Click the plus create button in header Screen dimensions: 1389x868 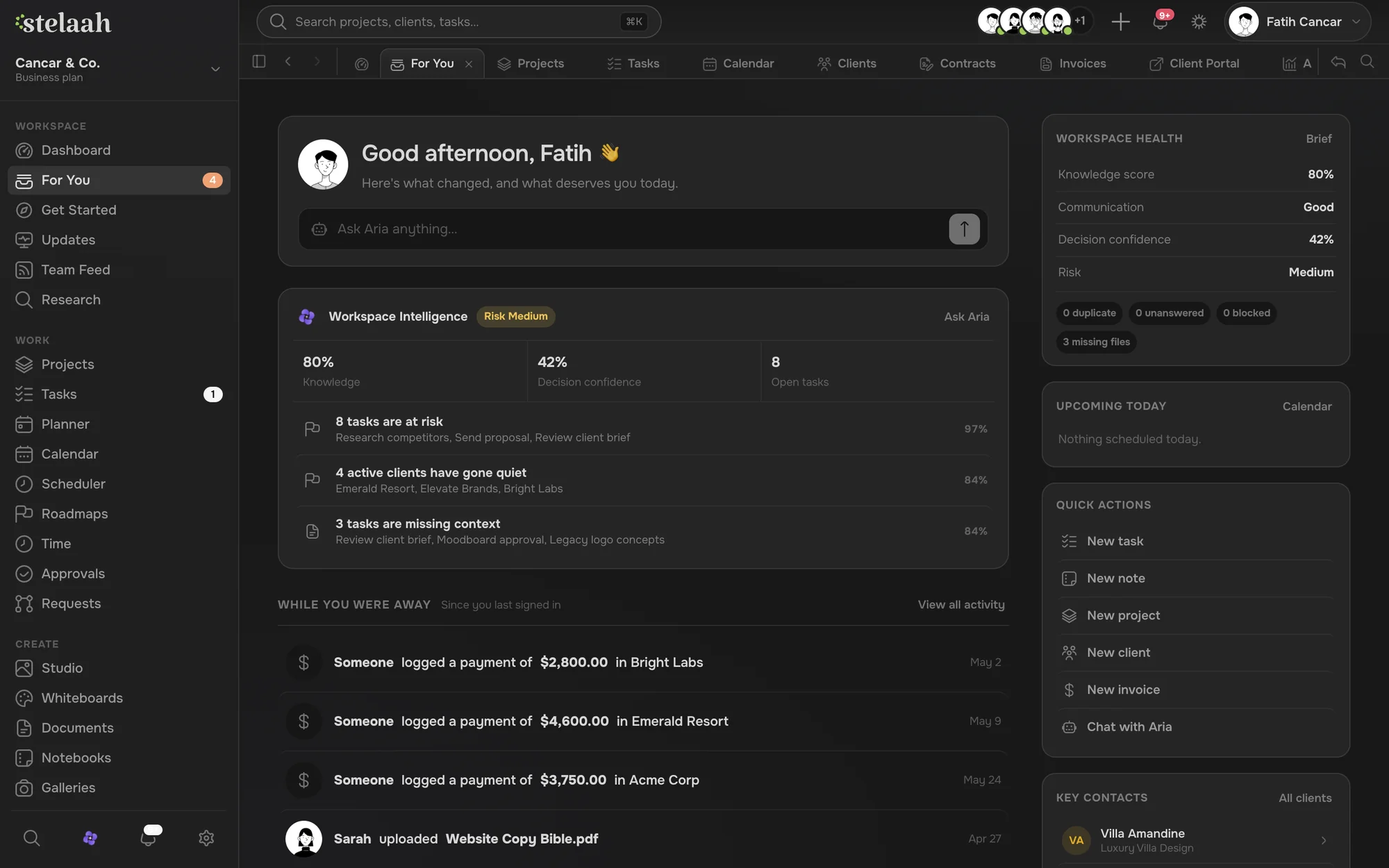pyautogui.click(x=1120, y=22)
